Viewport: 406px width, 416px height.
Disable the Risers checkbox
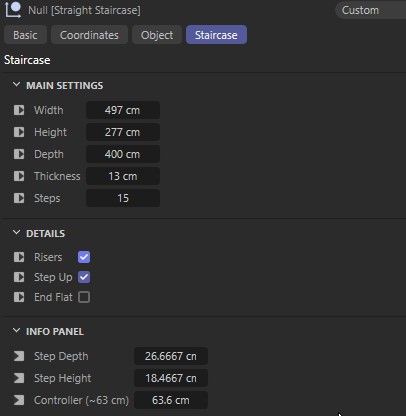click(84, 257)
